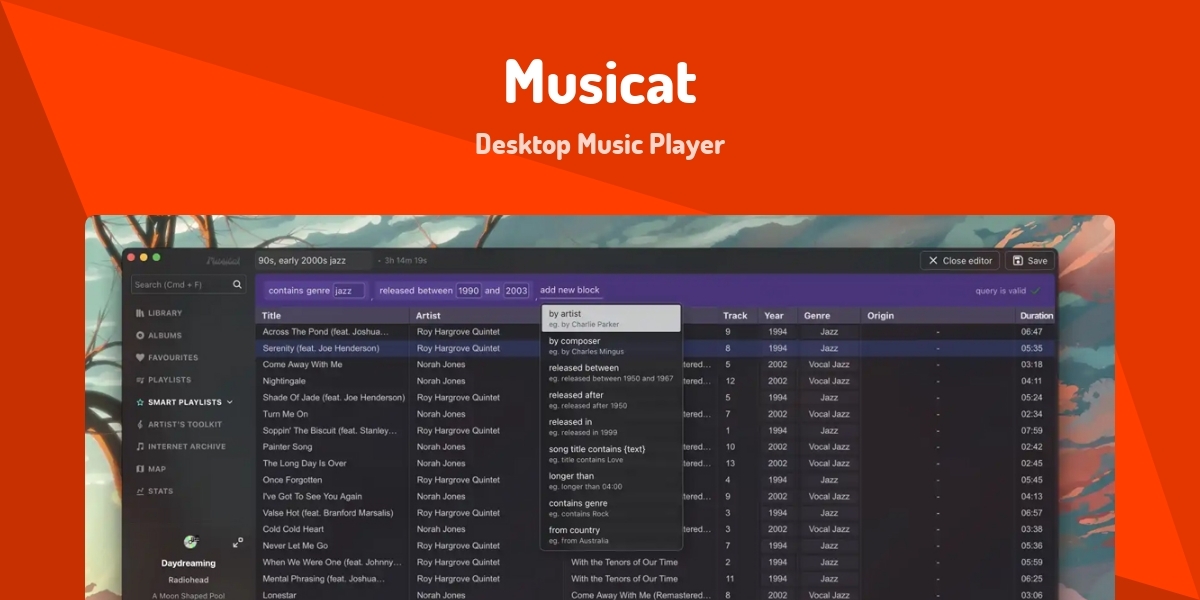1200x600 pixels.
Task: Click the spinning disc album art
Action: 190,542
